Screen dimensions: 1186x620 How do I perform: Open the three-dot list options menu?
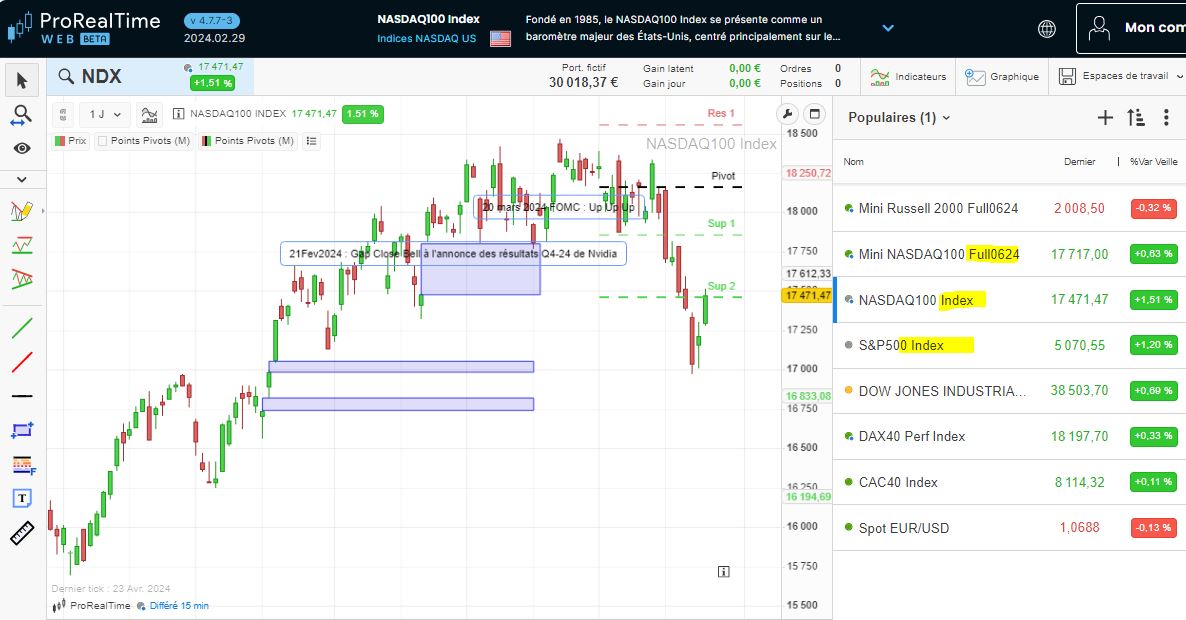pyautogui.click(x=1166, y=117)
